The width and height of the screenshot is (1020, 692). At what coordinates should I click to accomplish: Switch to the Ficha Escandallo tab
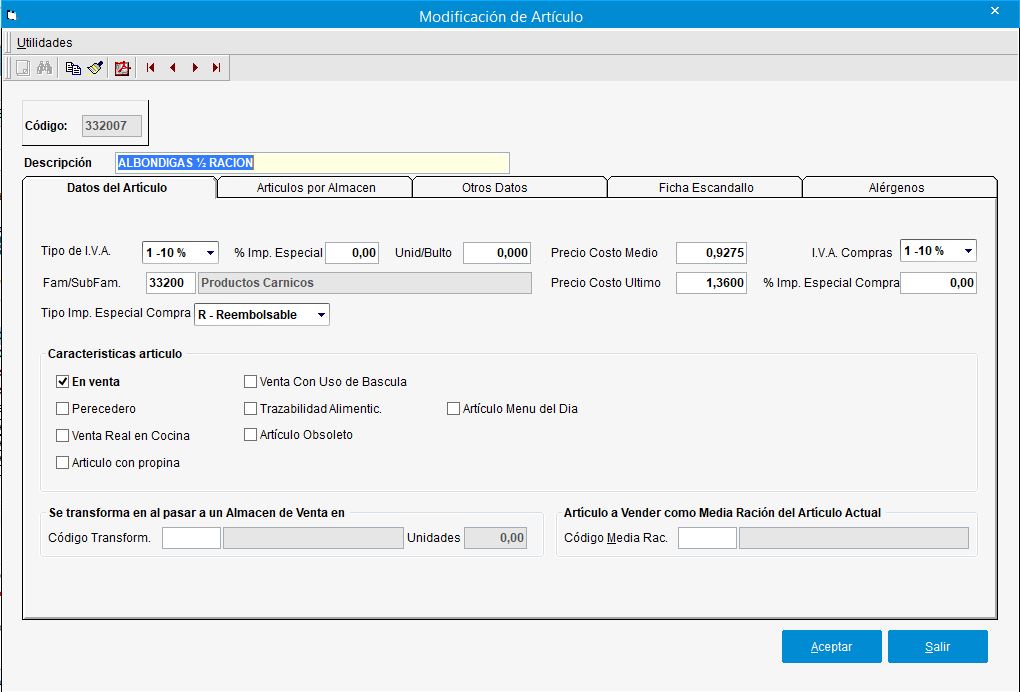click(706, 187)
